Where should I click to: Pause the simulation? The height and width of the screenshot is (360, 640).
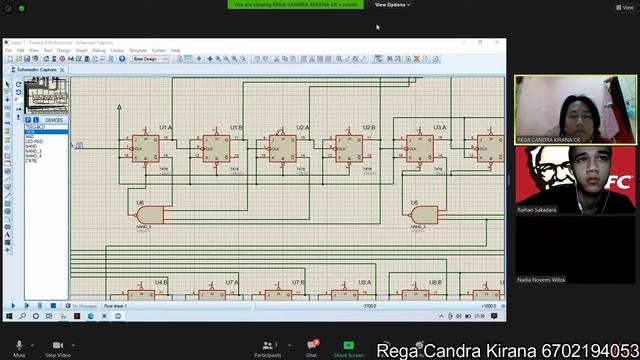coord(40,306)
